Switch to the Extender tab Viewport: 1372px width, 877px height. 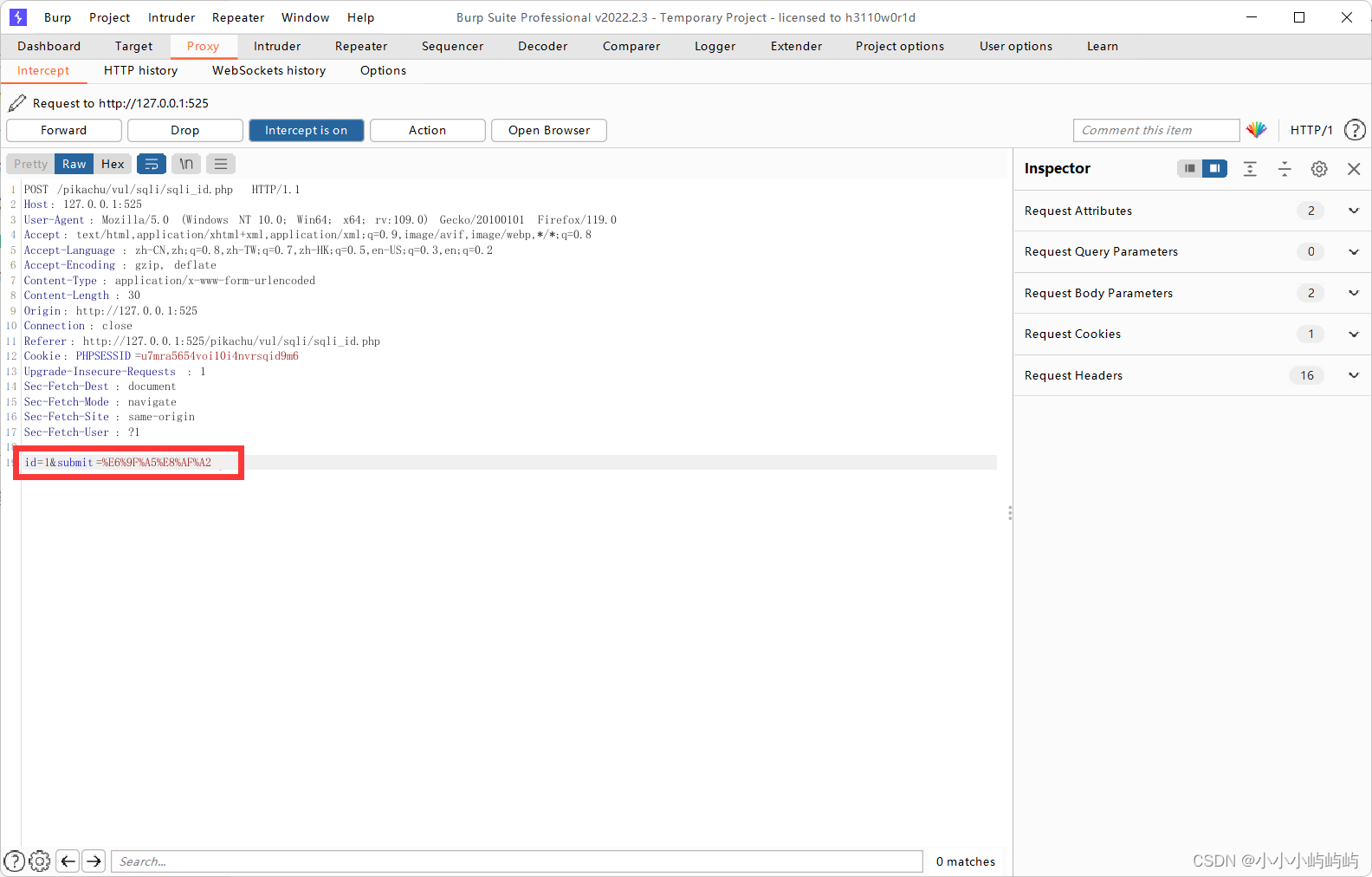797,46
